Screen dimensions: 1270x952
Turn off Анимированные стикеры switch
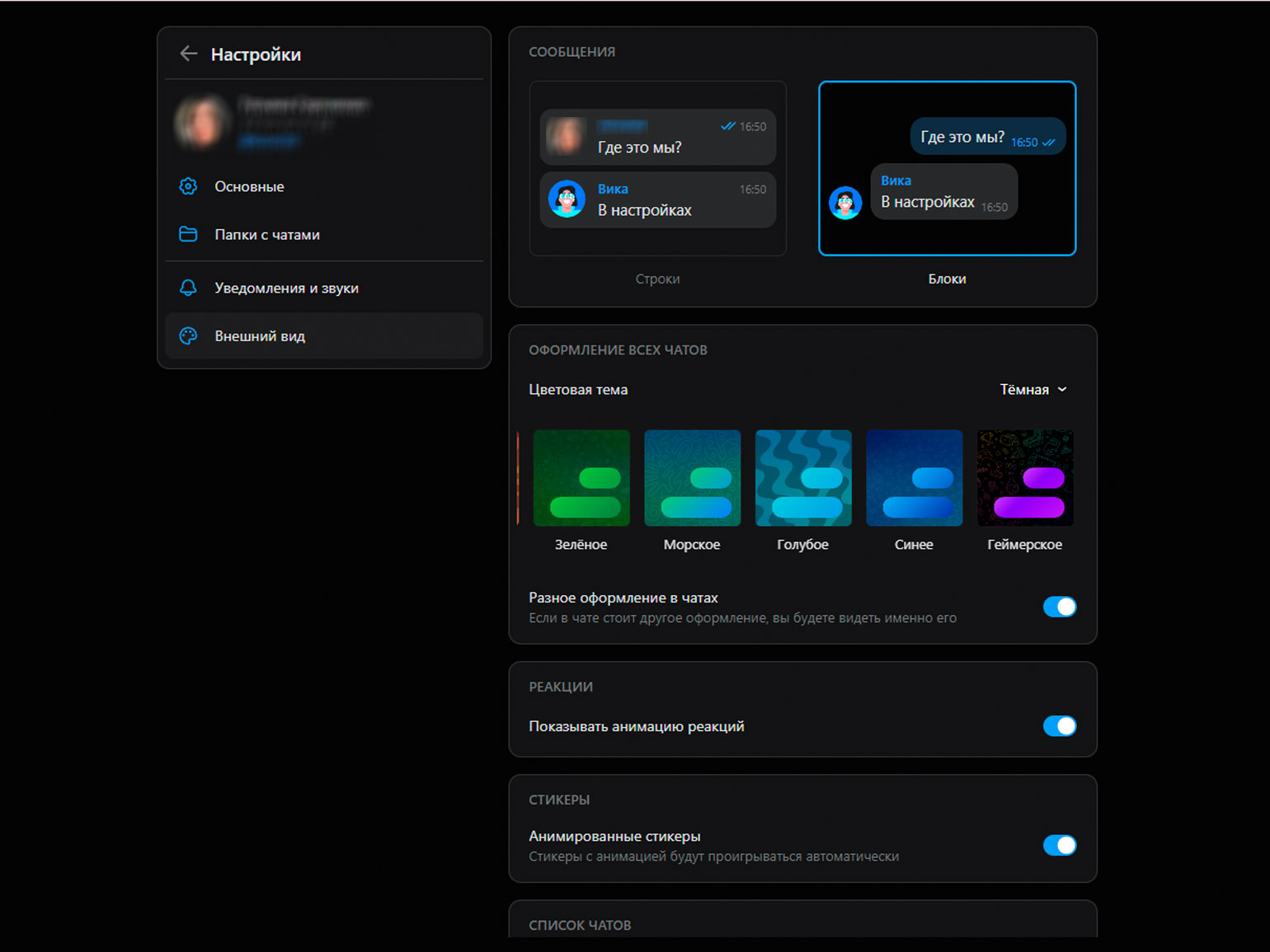click(x=1059, y=846)
